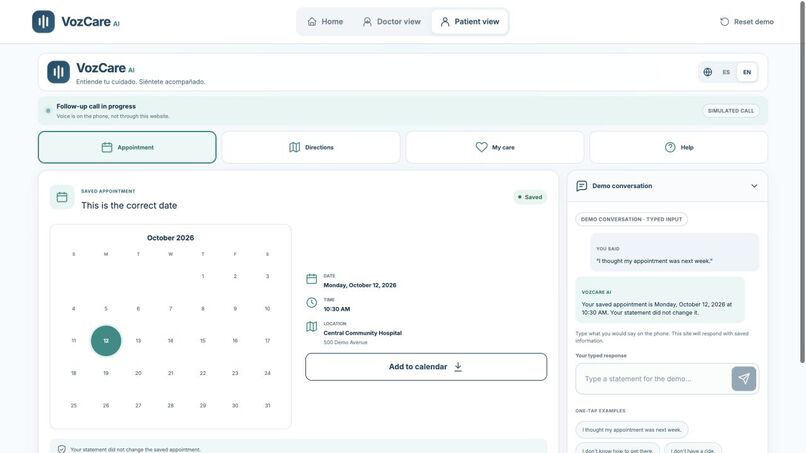Click the 'Central Community Hospital' location text
The height and width of the screenshot is (453, 806).
[x=362, y=333]
